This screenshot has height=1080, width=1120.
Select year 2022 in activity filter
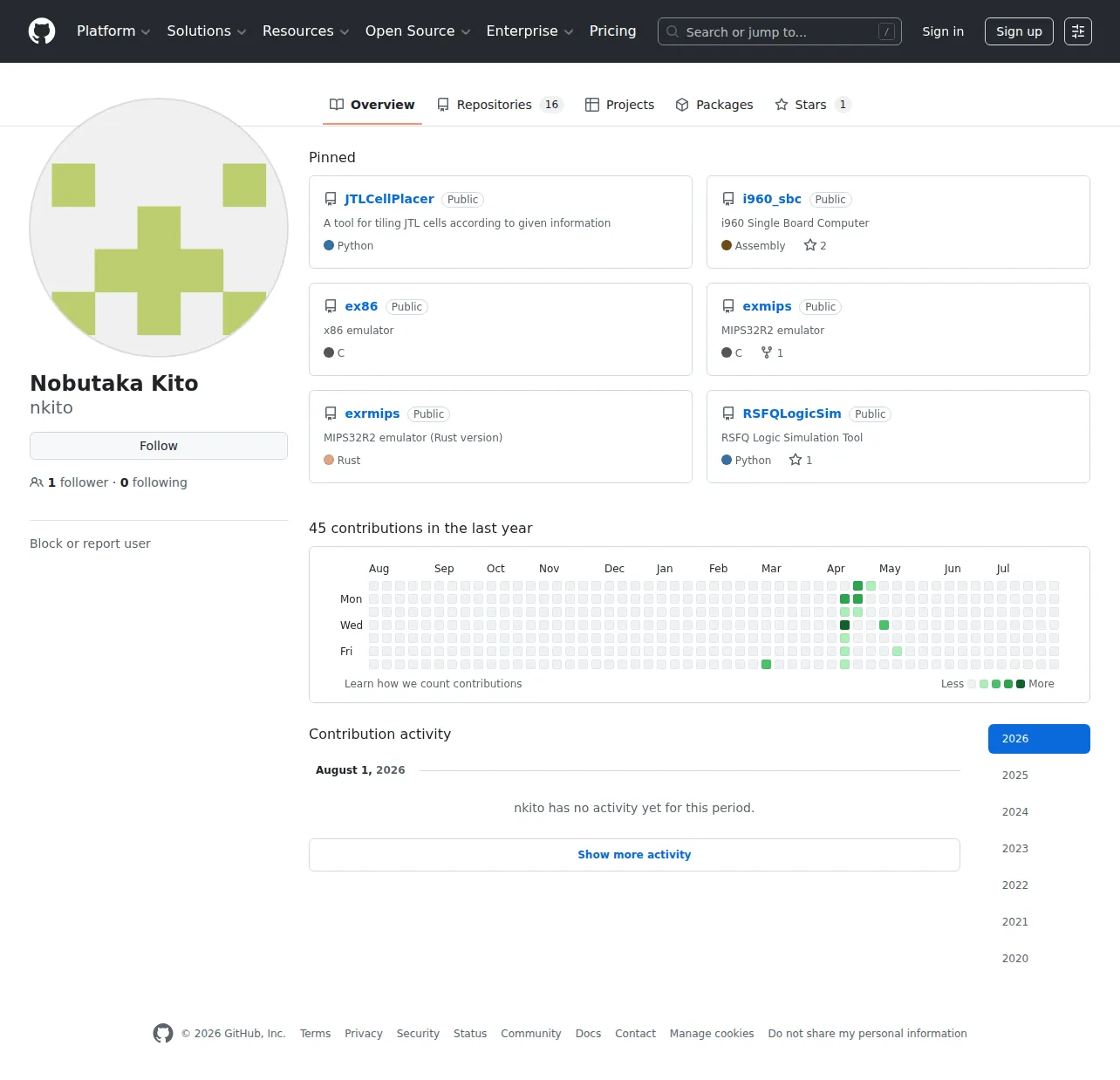1039,885
